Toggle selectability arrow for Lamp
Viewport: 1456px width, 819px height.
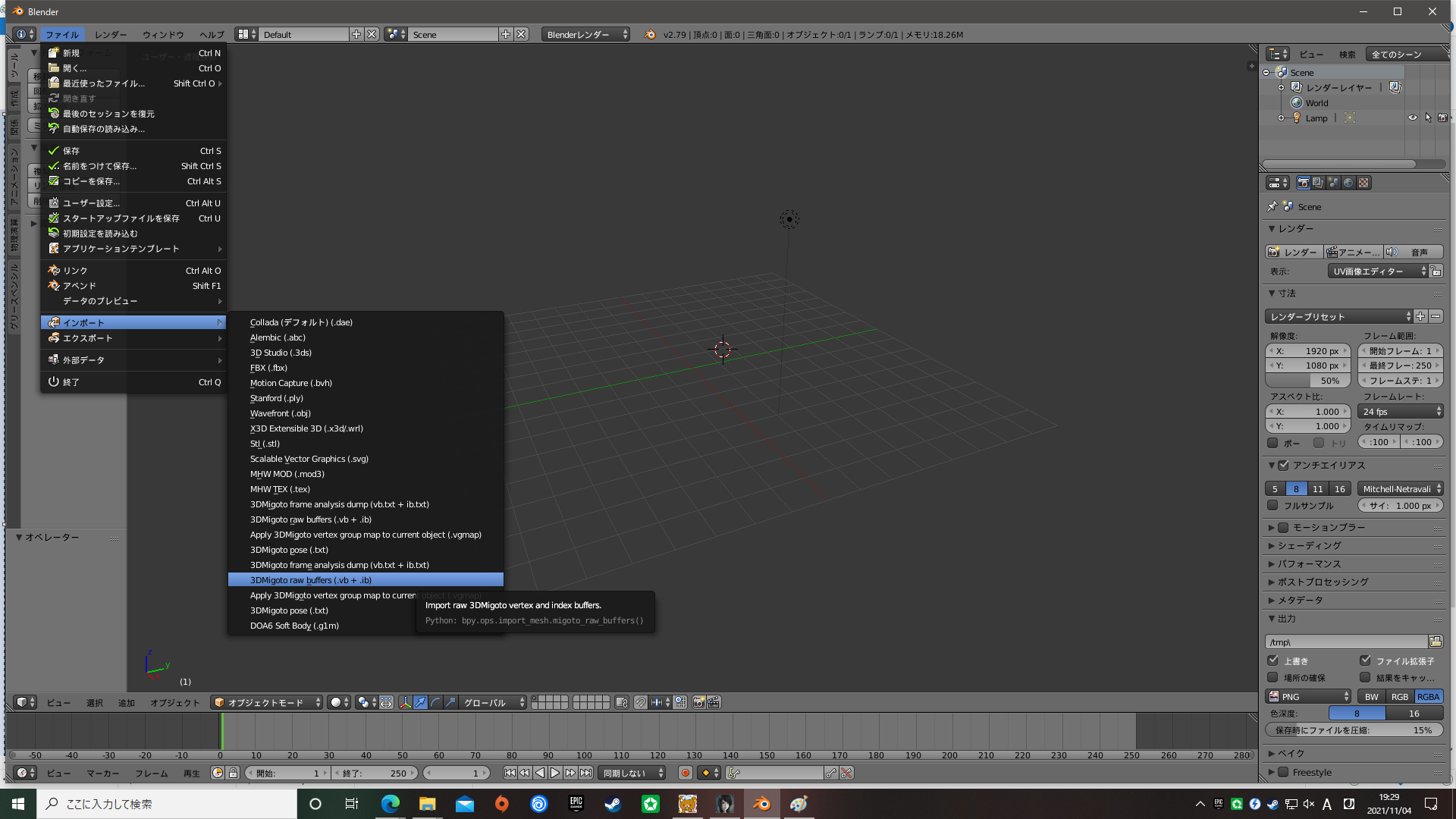[1428, 118]
